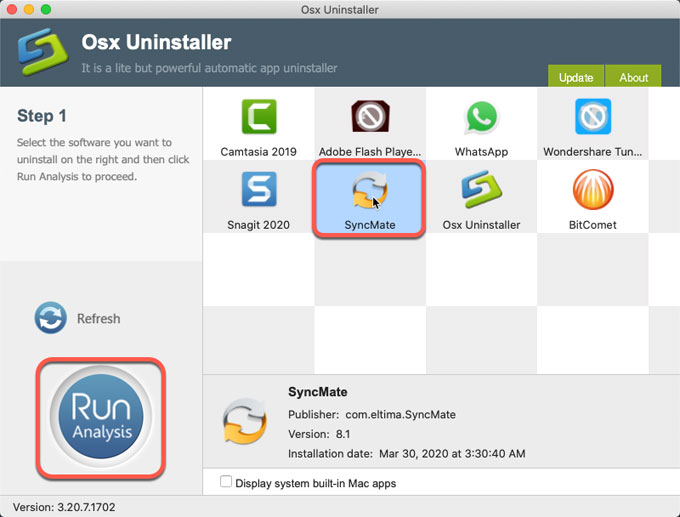Click the Installation date Mar 30, 2020 text

point(406,454)
